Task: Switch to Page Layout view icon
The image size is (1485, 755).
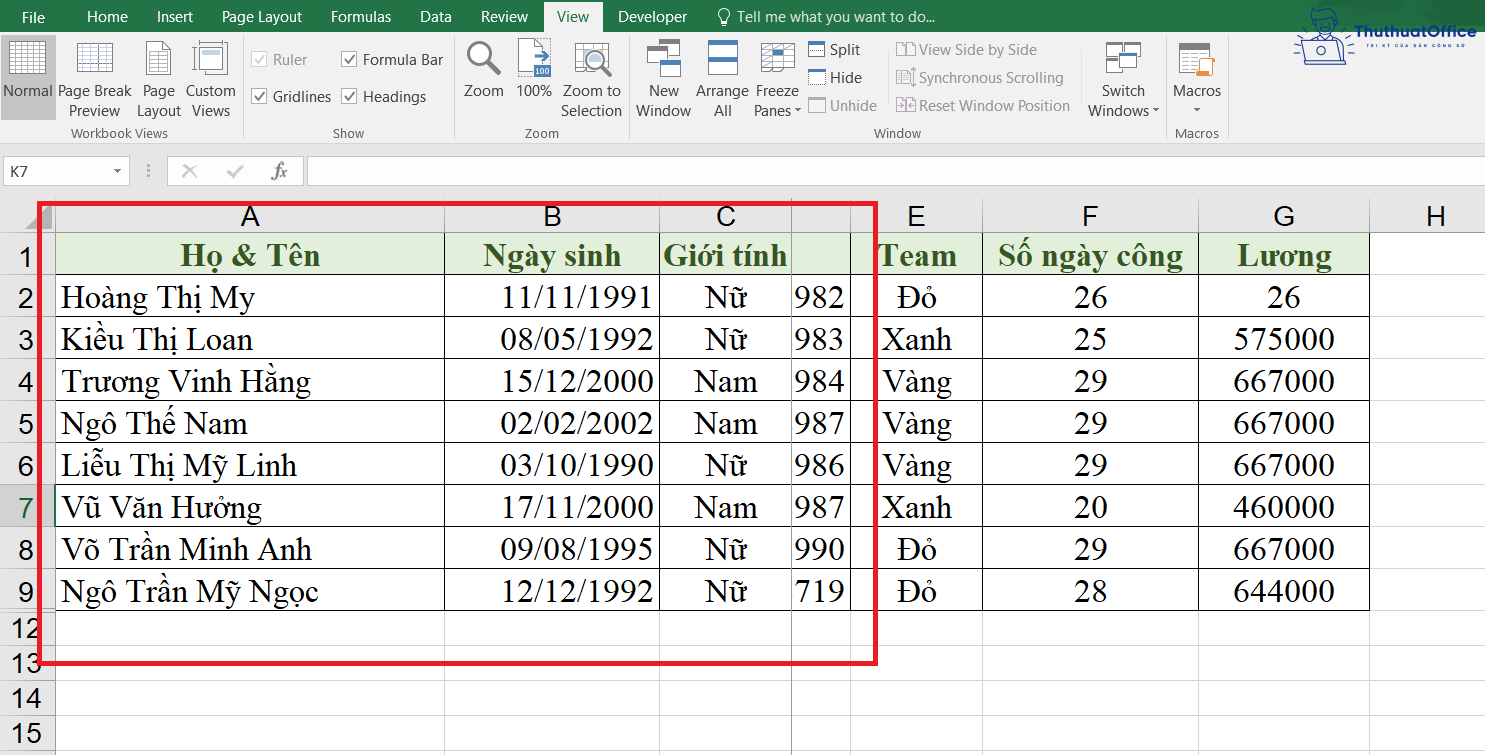Action: pos(158,80)
